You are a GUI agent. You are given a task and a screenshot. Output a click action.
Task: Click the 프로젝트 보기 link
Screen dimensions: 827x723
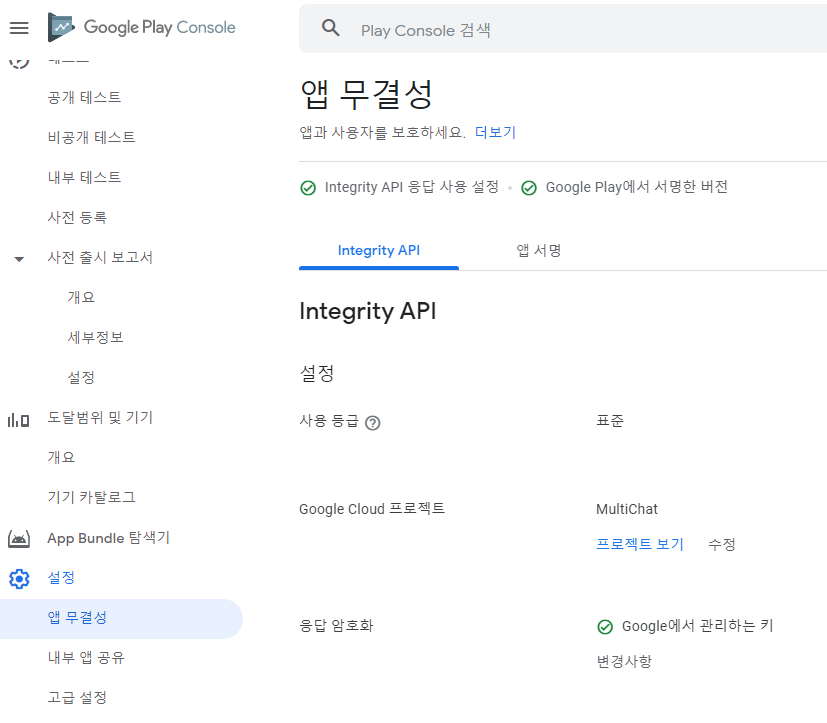coord(640,544)
